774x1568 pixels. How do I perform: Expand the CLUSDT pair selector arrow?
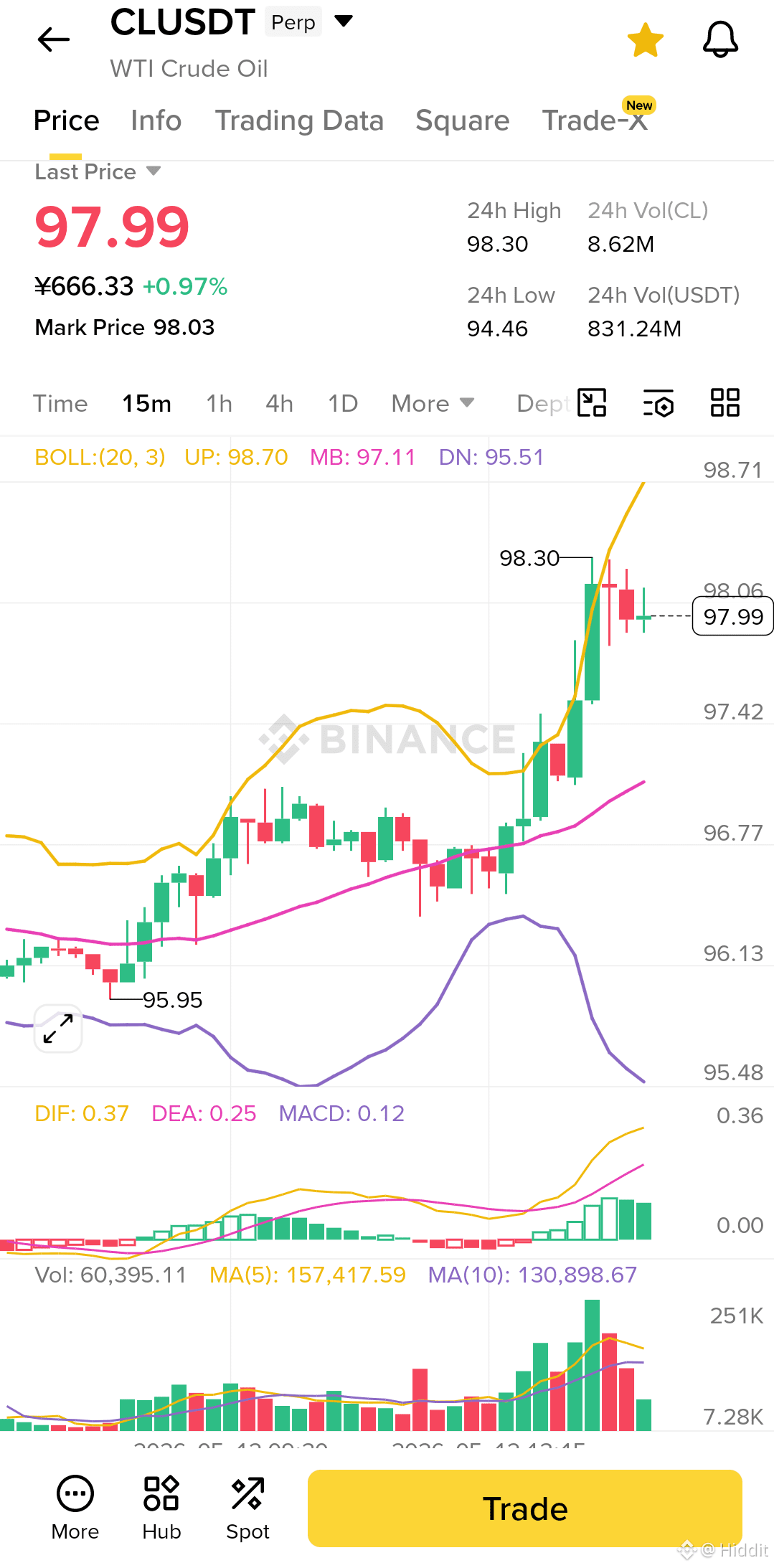(x=344, y=22)
